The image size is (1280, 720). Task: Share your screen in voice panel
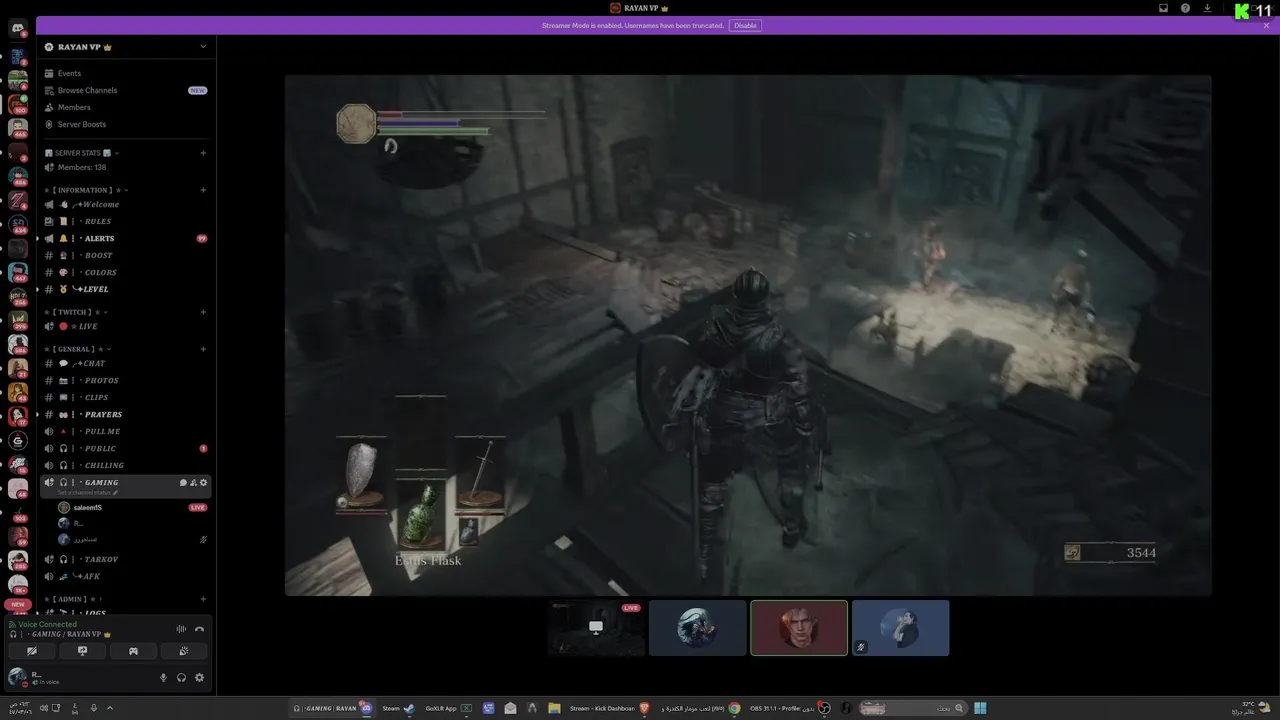(82, 651)
